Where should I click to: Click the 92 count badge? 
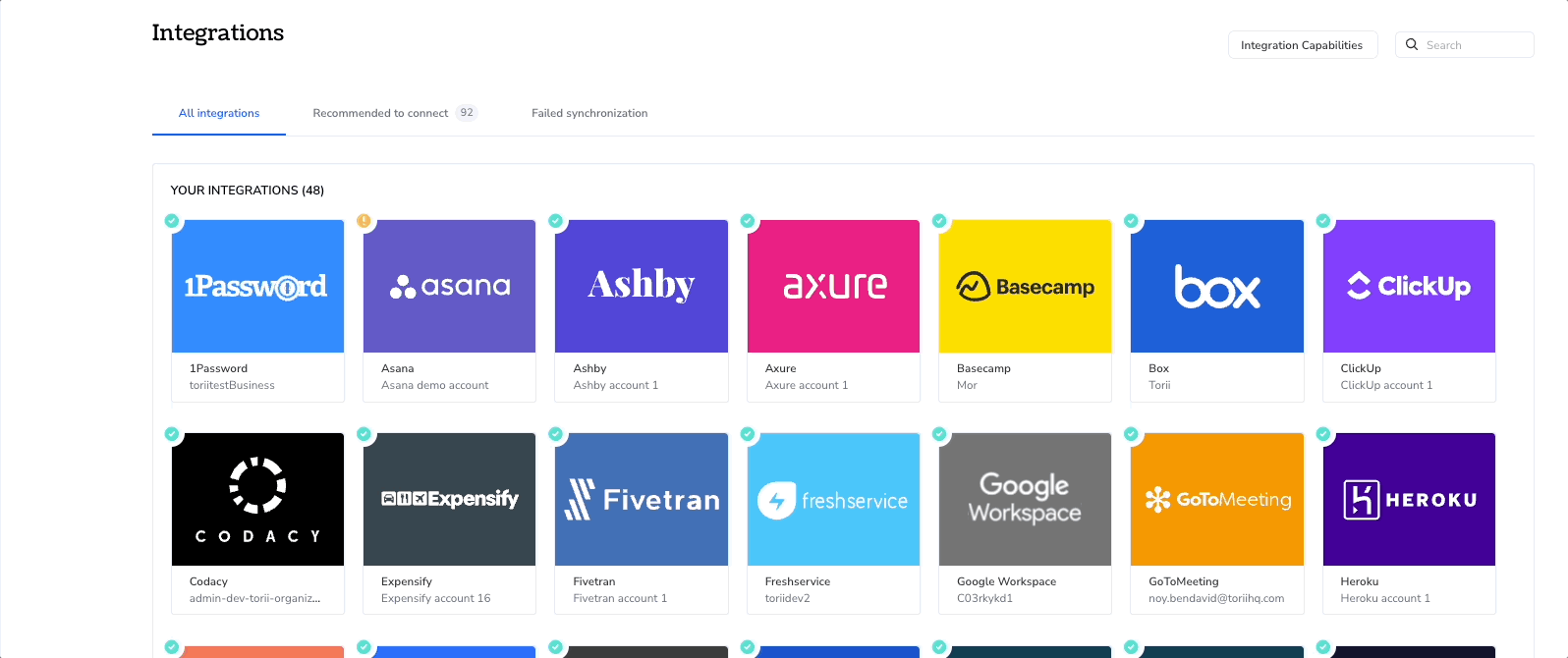pyautogui.click(x=467, y=113)
